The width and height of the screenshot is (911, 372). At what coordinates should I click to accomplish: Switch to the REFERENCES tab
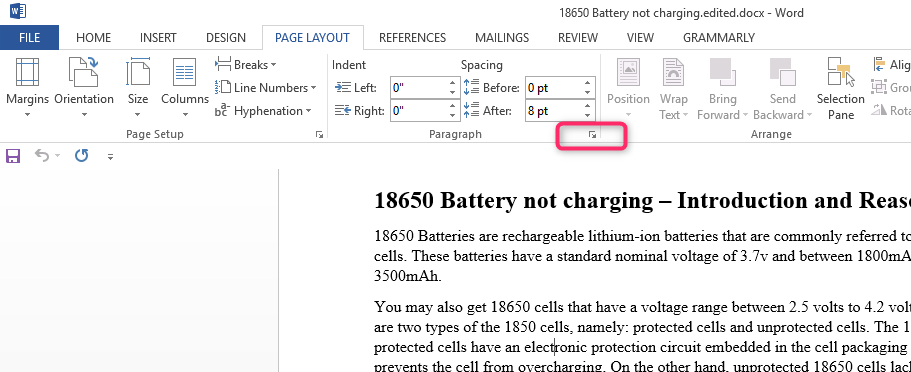pos(413,38)
